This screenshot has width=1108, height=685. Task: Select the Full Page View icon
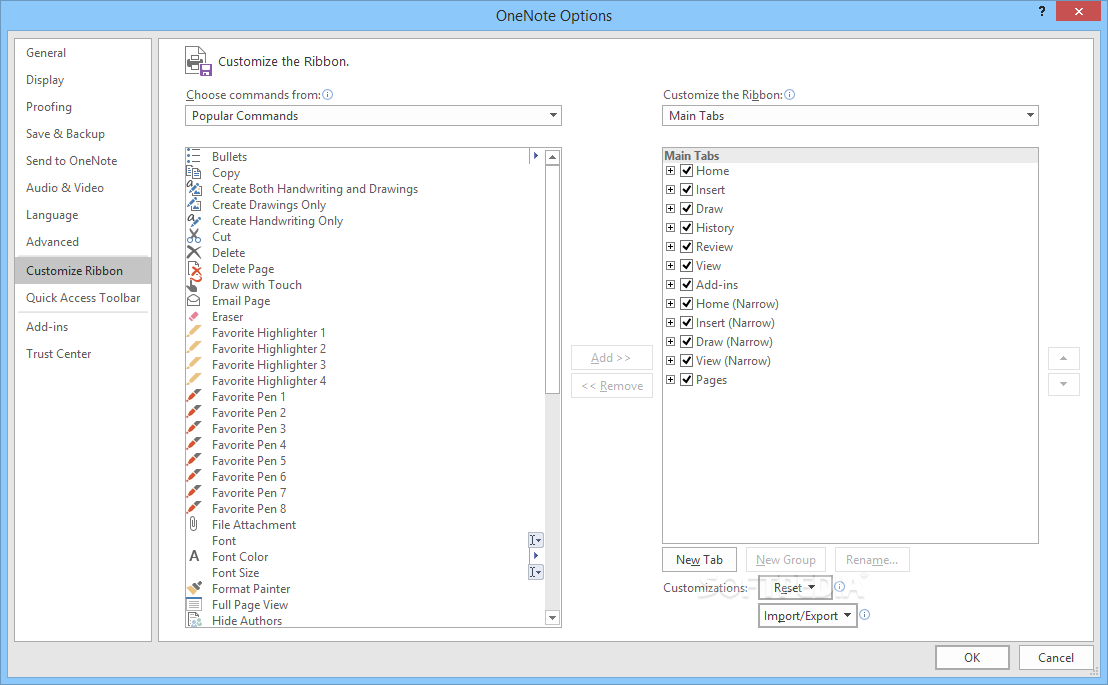[194, 604]
